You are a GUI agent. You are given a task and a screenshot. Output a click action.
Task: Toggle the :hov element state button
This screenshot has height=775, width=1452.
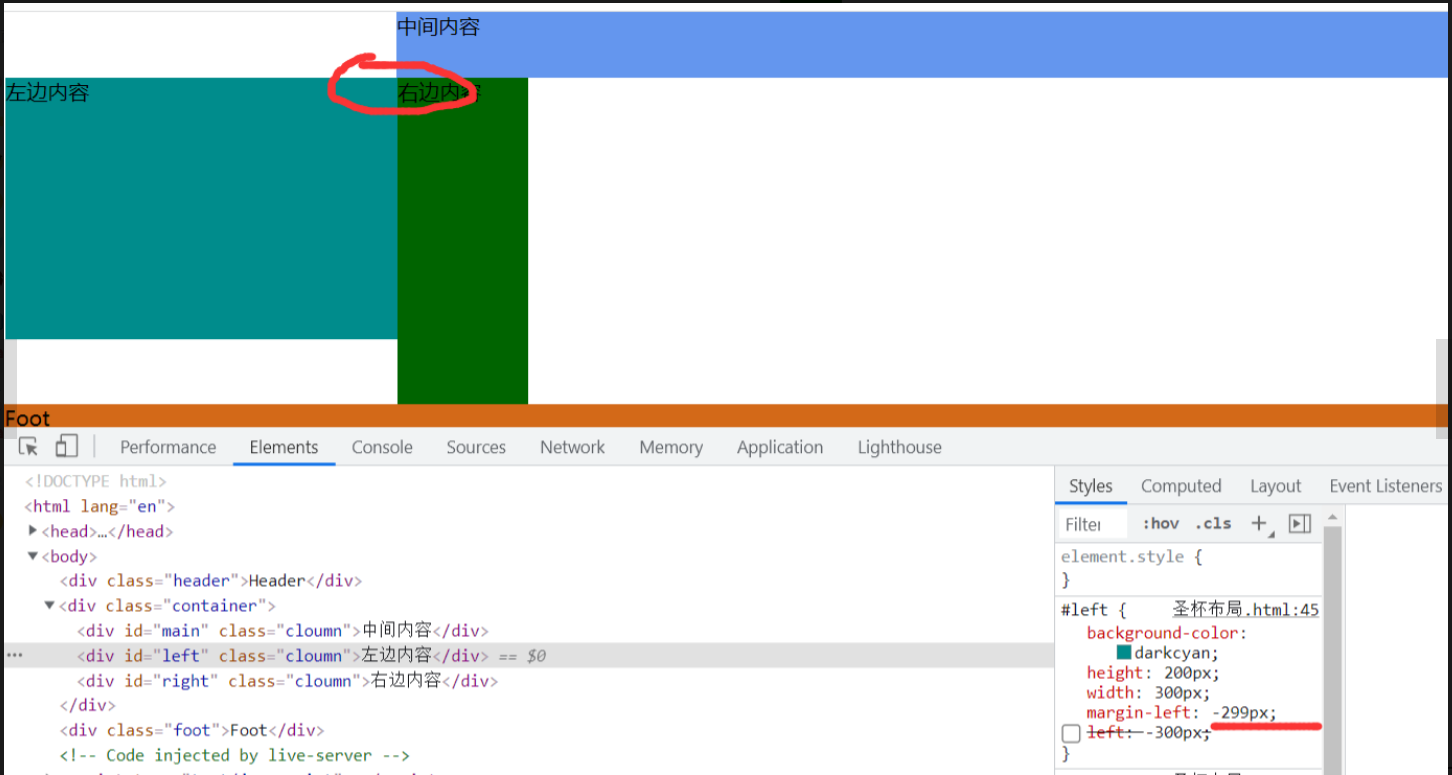coord(1161,523)
